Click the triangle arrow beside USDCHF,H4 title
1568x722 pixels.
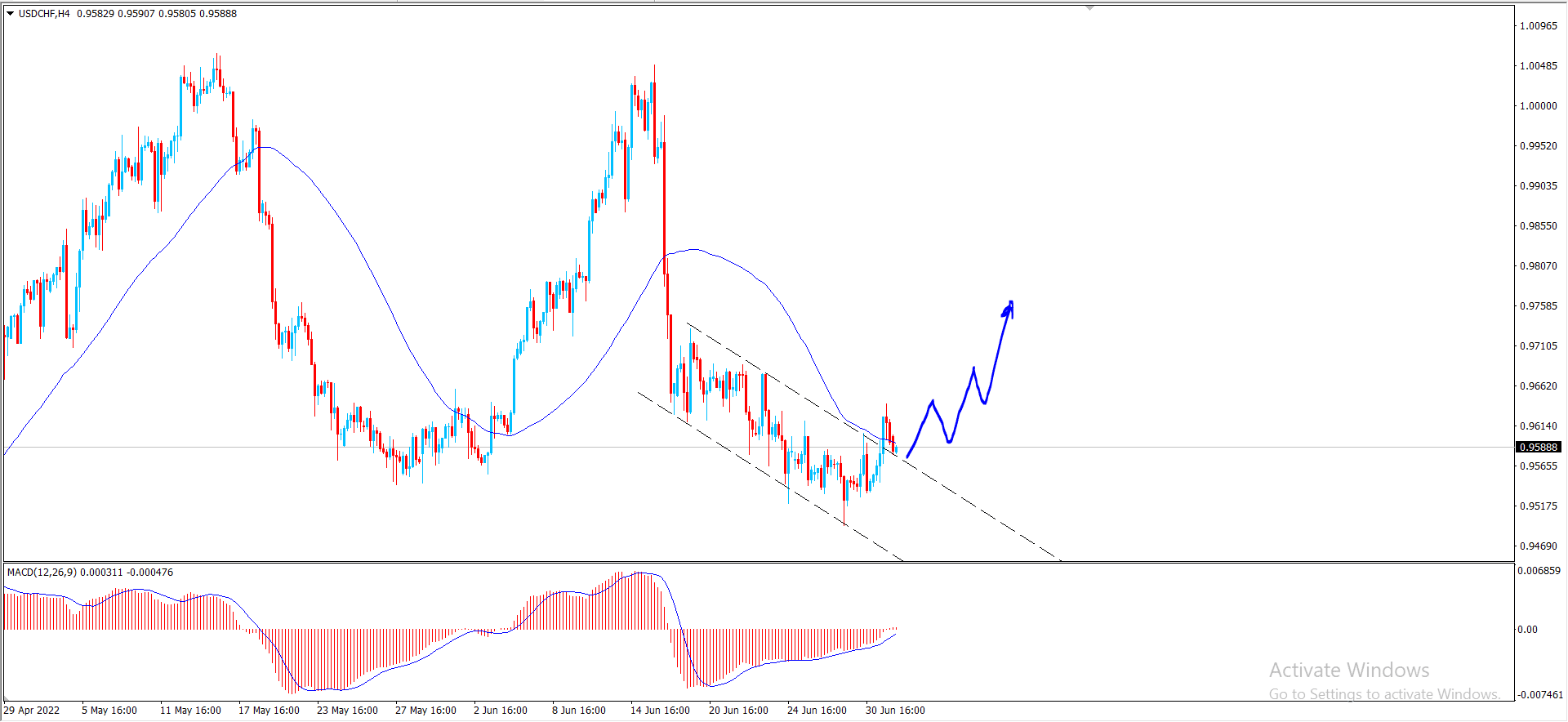11,14
